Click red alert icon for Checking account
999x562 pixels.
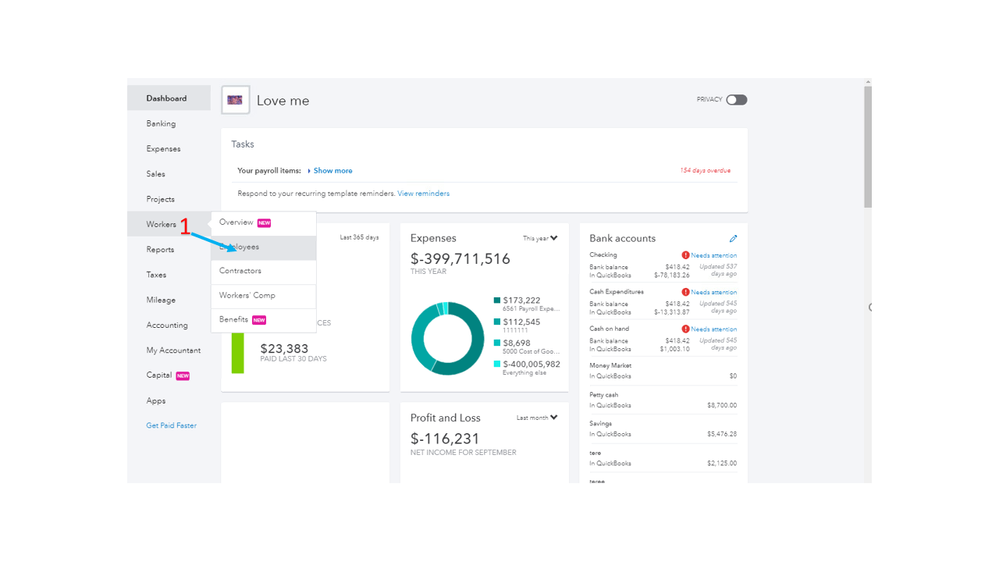point(686,255)
